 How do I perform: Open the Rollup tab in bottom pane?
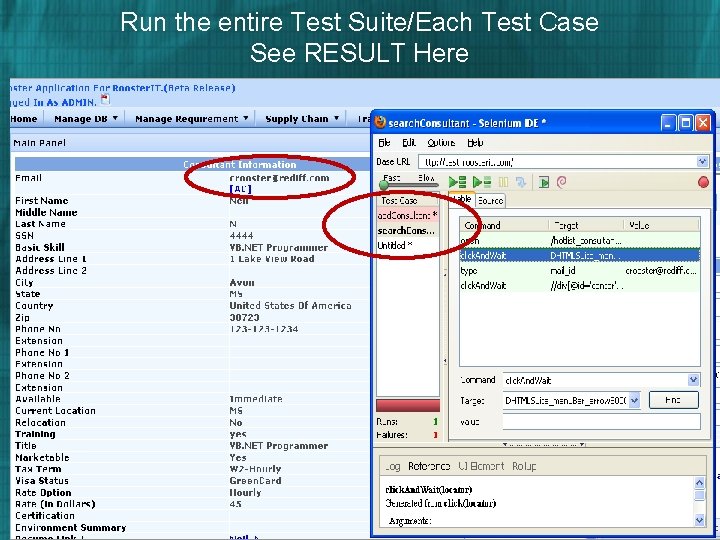[524, 467]
